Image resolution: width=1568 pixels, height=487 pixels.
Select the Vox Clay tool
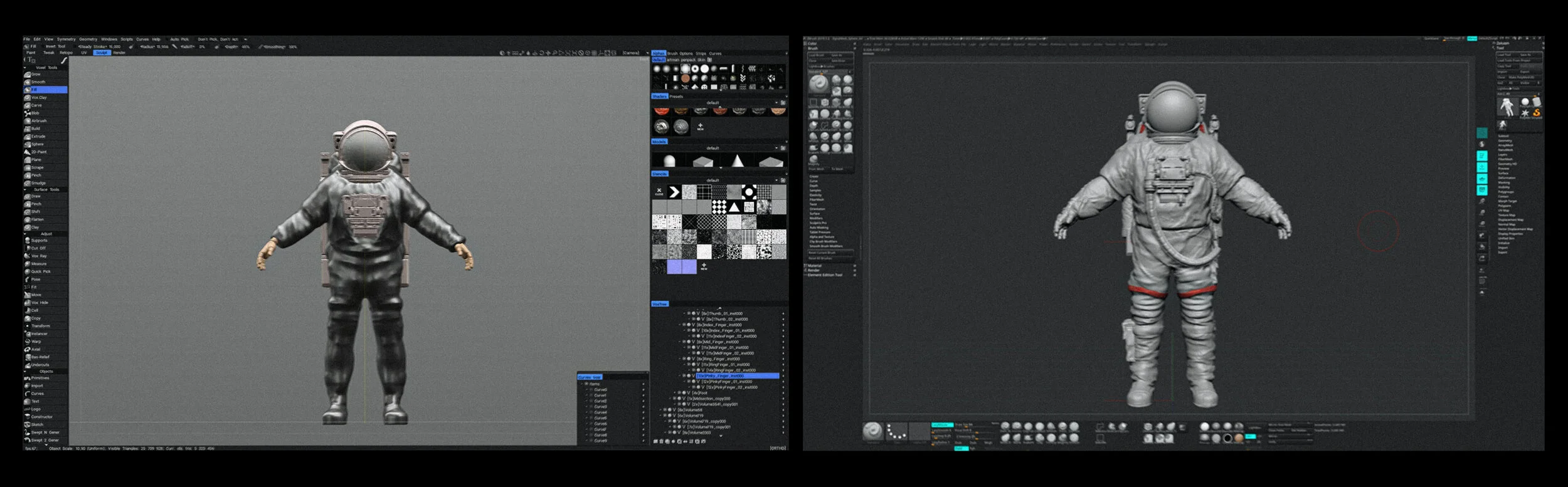(x=45, y=98)
